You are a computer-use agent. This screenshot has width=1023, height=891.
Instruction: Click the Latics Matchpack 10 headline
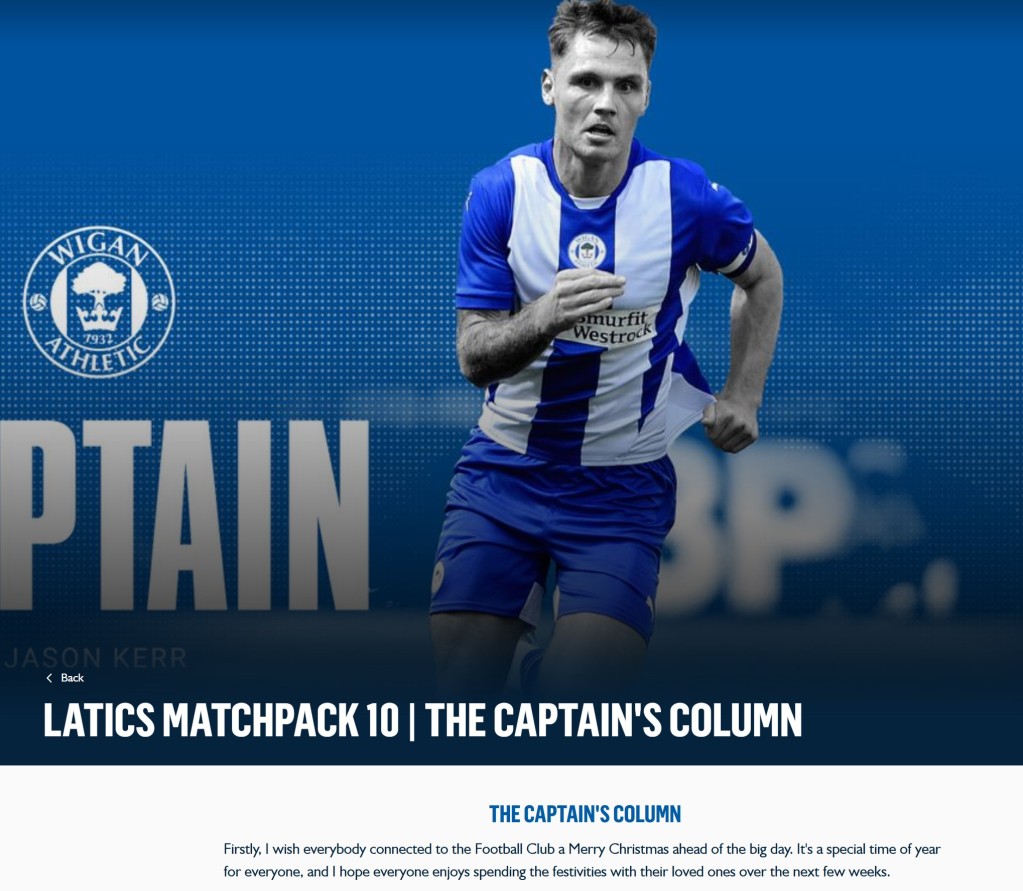pyautogui.click(x=423, y=720)
